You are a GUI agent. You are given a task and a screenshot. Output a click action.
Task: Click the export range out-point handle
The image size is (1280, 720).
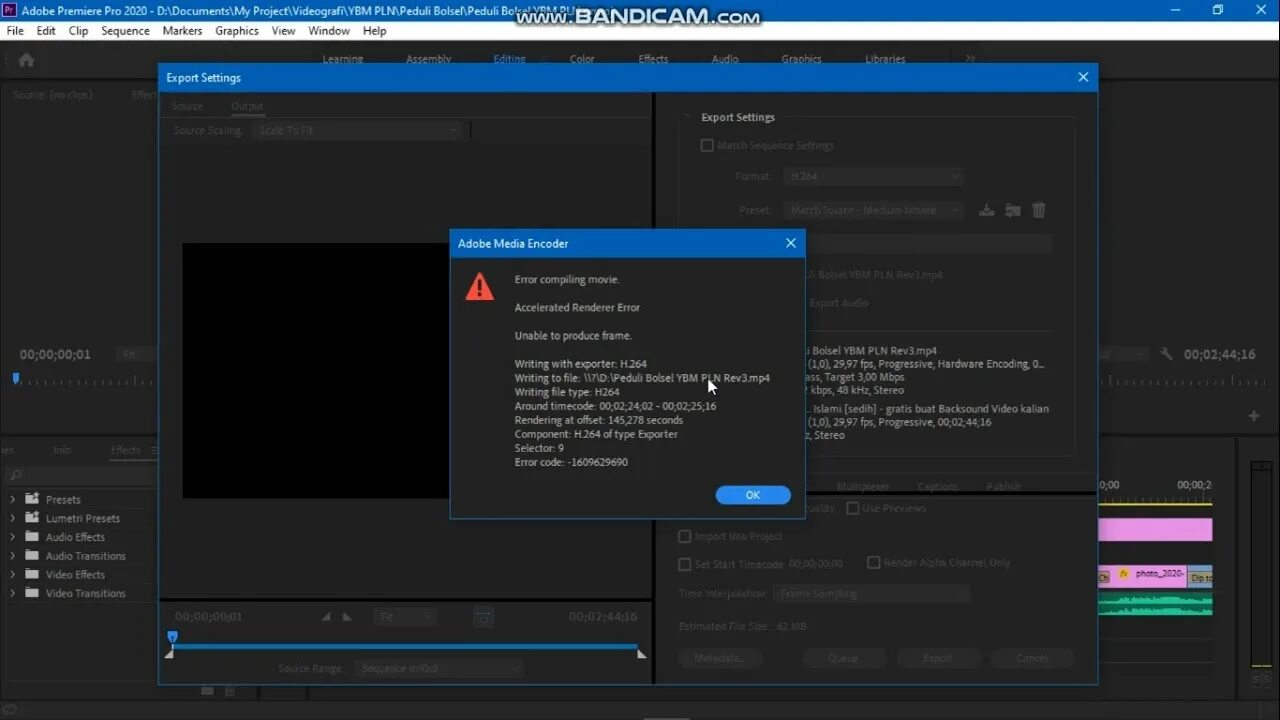click(x=642, y=654)
